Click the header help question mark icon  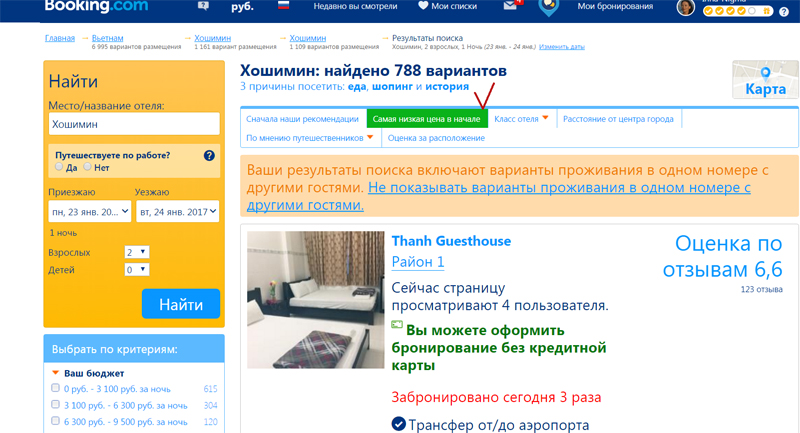click(784, 12)
